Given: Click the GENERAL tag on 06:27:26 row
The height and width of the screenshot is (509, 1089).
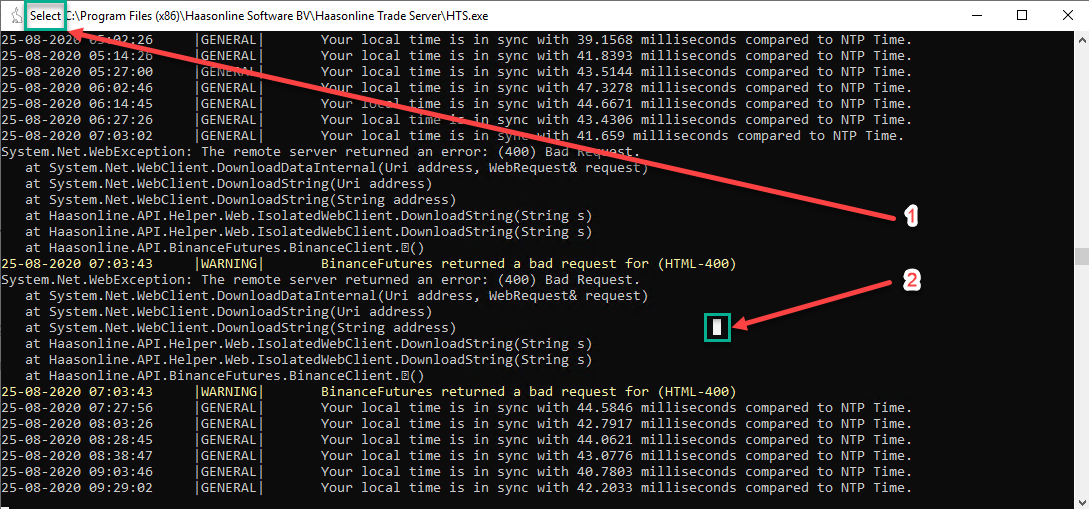Looking at the screenshot, I should coord(231,119).
